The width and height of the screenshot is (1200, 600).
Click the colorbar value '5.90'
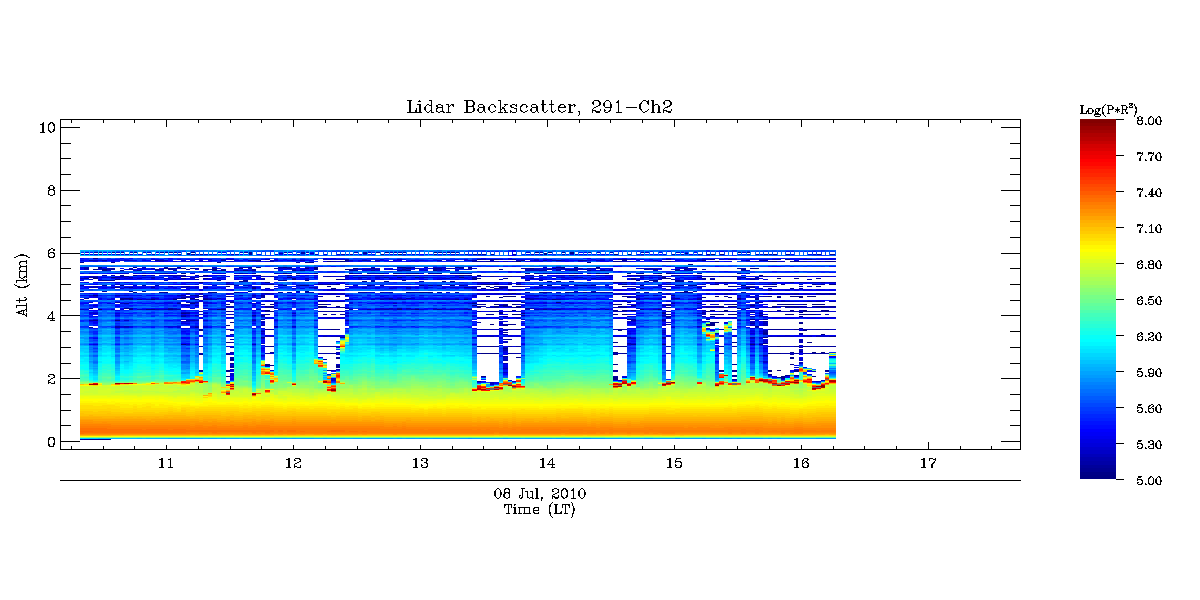[1149, 373]
